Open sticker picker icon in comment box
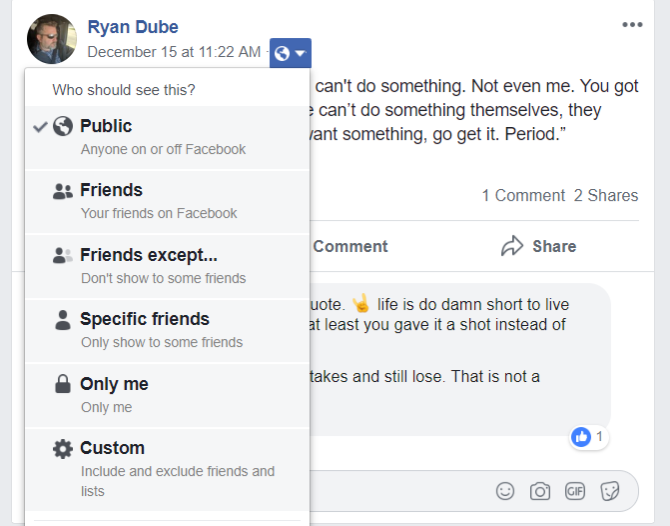Image resolution: width=670 pixels, height=526 pixels. coord(610,491)
